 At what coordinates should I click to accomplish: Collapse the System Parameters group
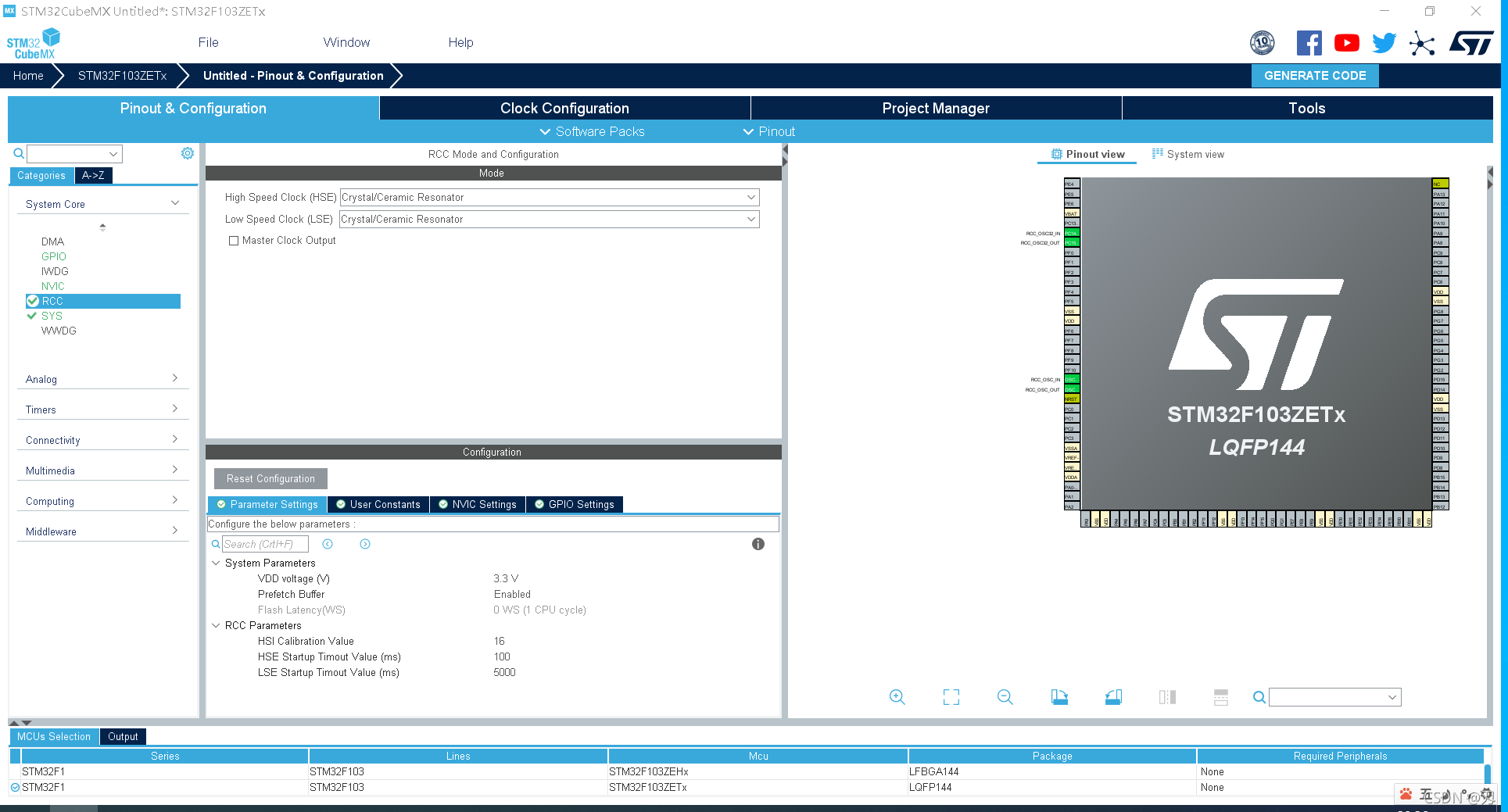tap(217, 563)
